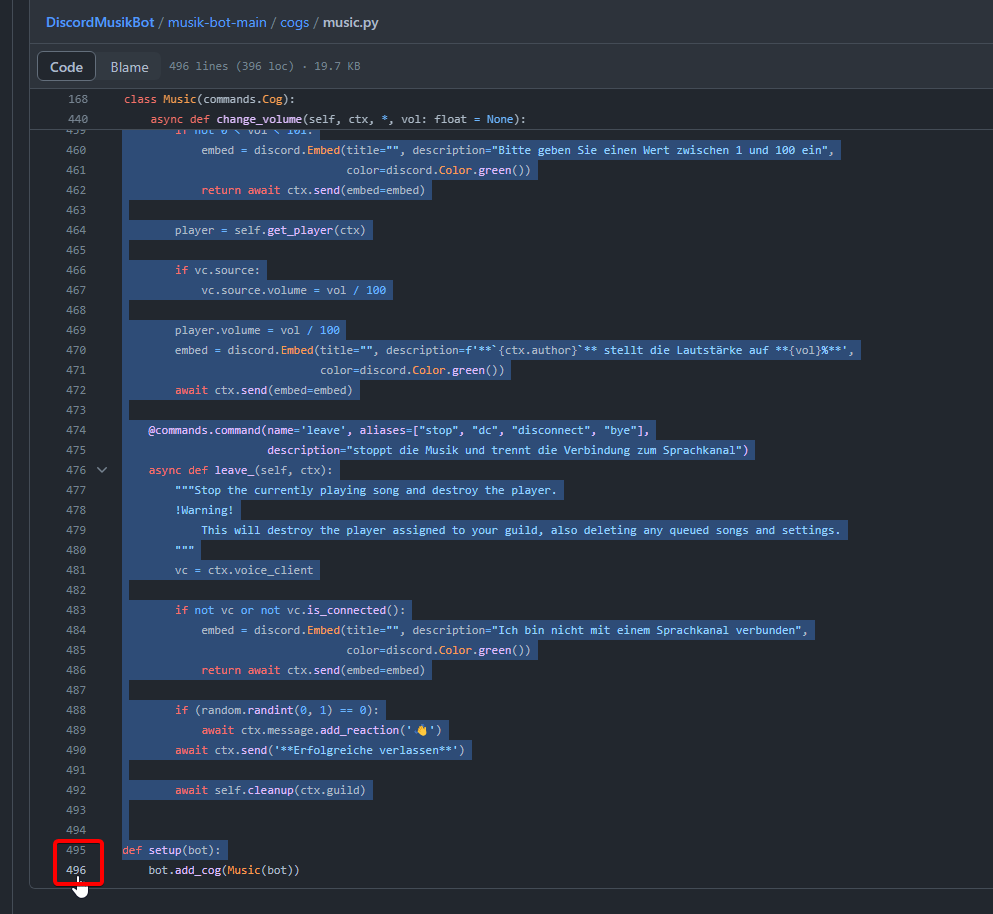Go to the cogs folder breadcrumb

click(x=296, y=22)
